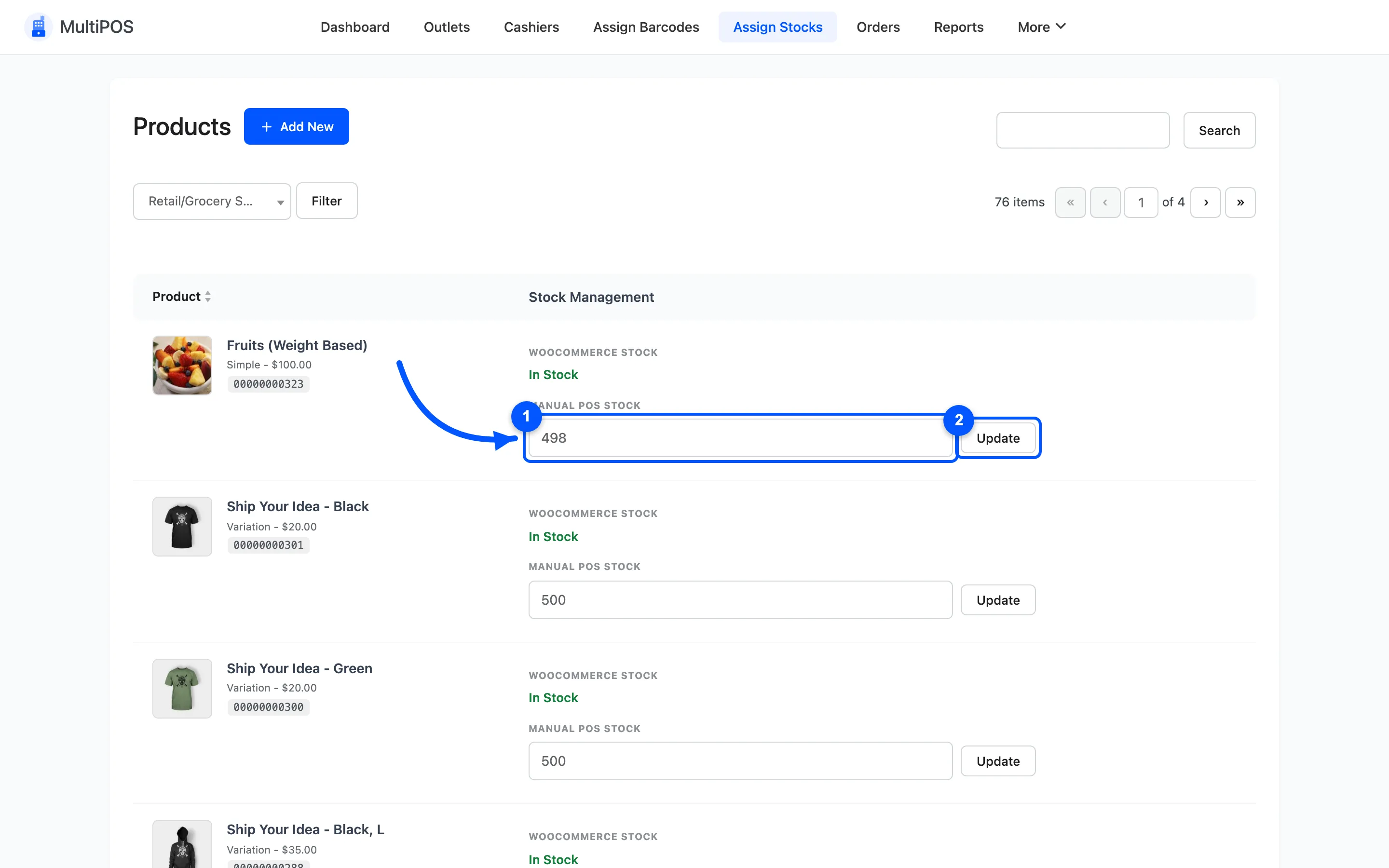The image size is (1389, 868).
Task: Open the Ship Your Idea - Black title
Action: click(297, 506)
